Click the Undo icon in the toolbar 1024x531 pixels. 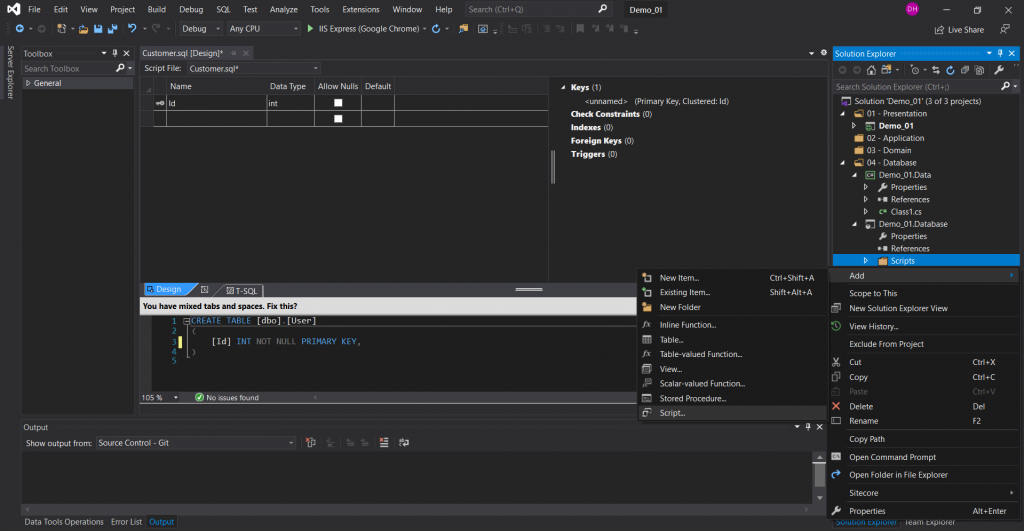pyautogui.click(x=132, y=29)
